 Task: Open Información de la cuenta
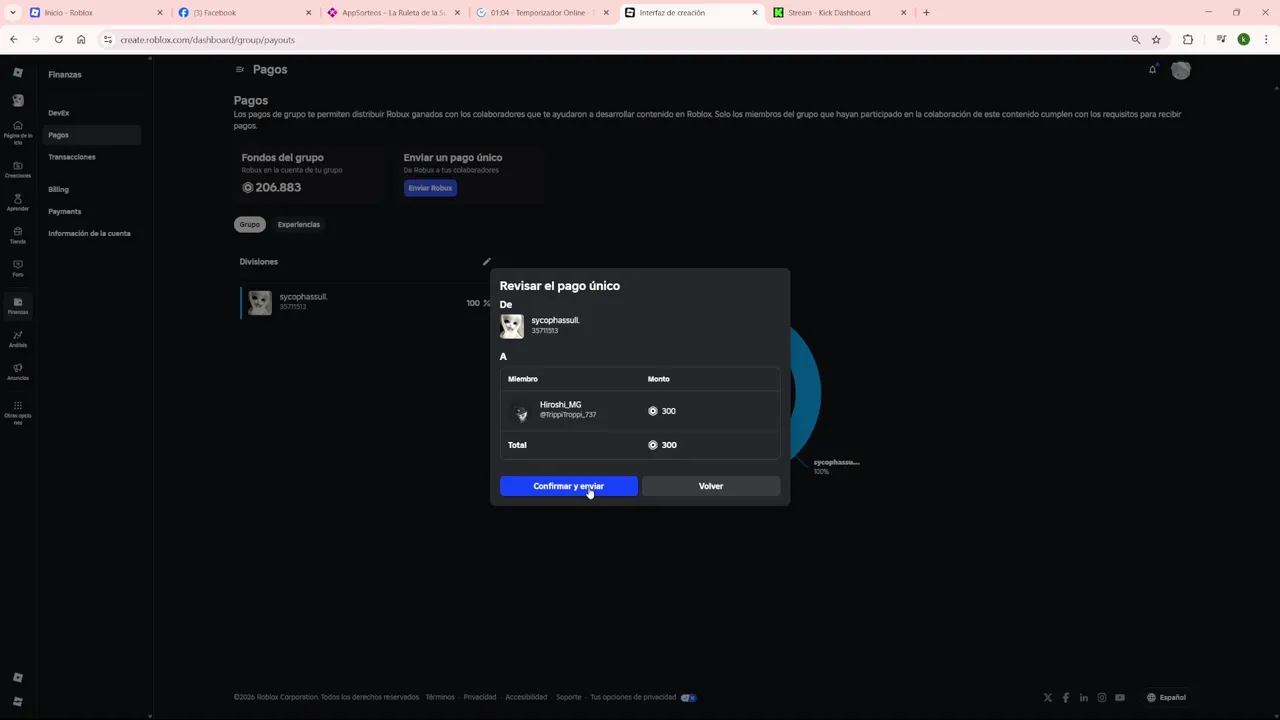(x=89, y=233)
